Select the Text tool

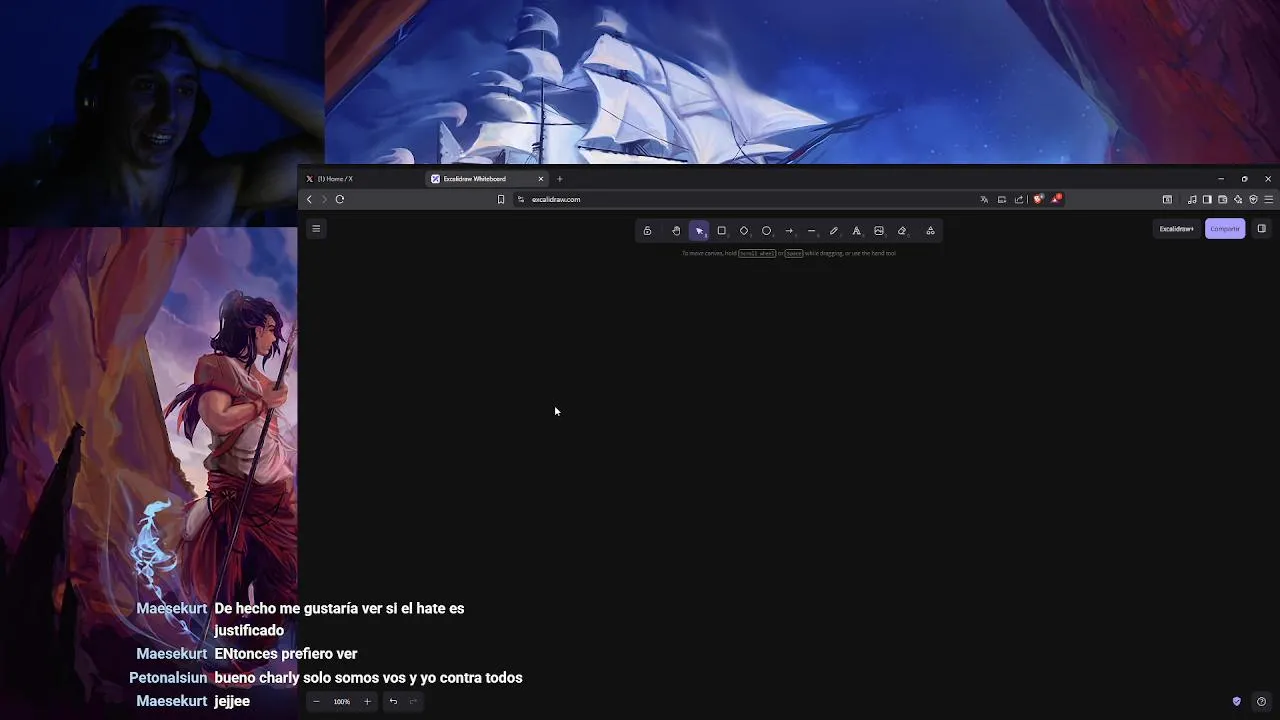856,231
